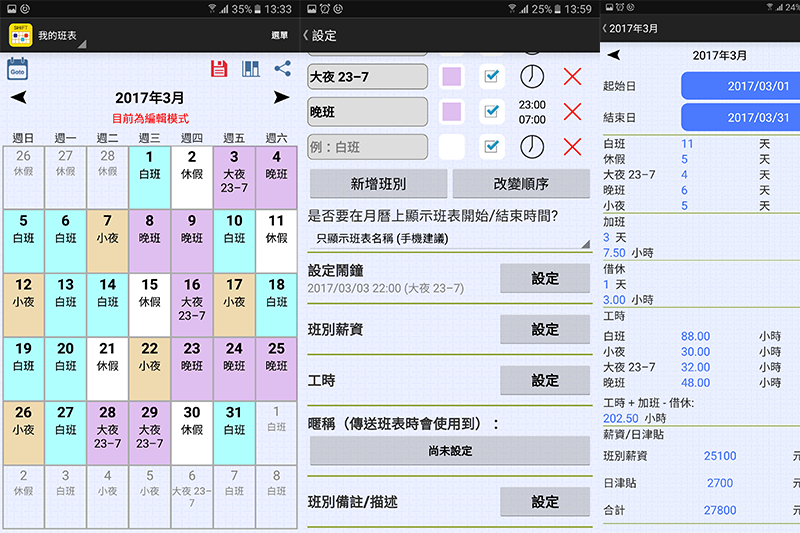This screenshot has width=800, height=533.
Task: Open clock time picker for 大夜 23-7
Action: click(x=532, y=77)
